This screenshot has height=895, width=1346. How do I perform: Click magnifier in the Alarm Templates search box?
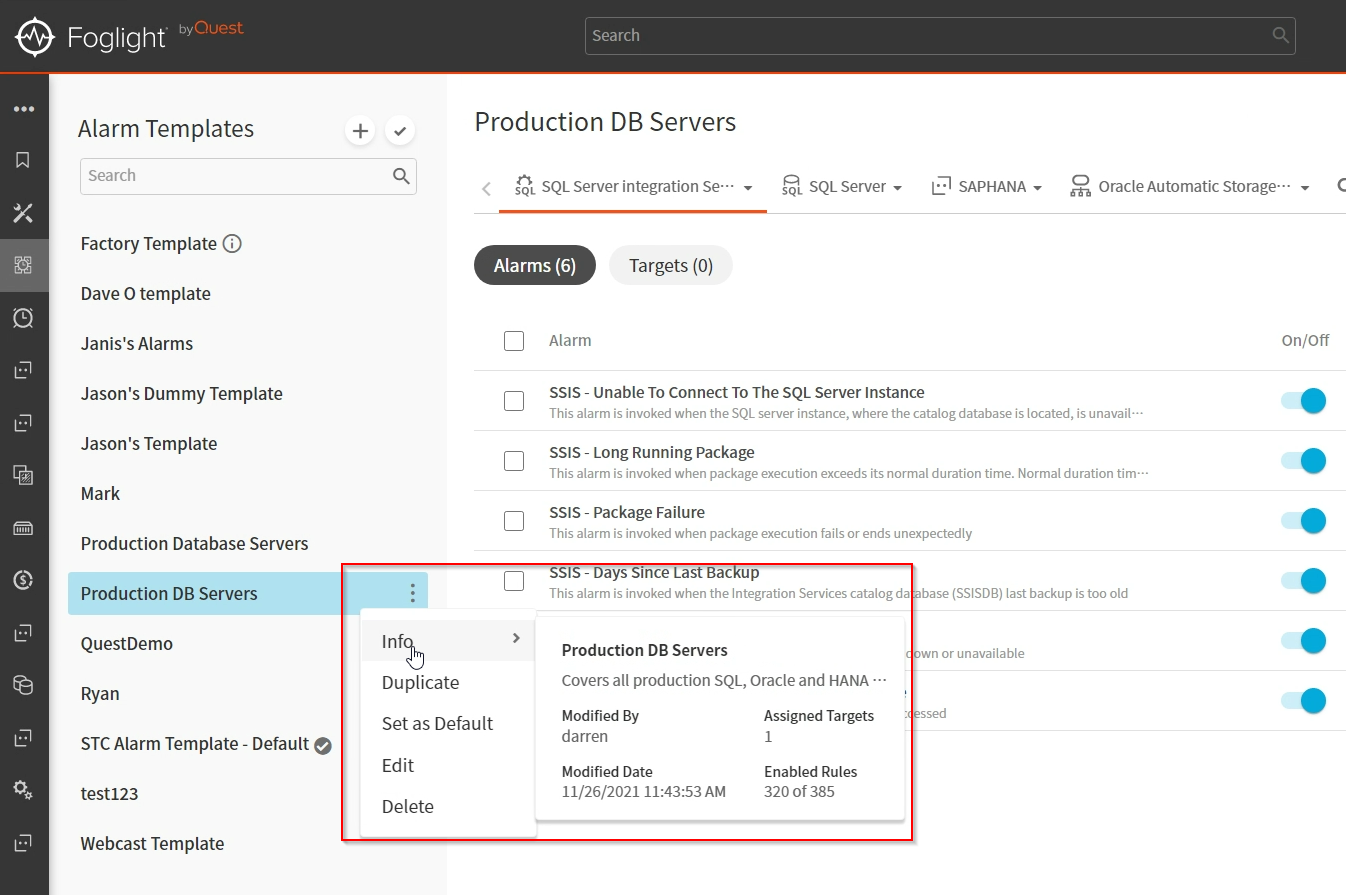click(x=401, y=176)
